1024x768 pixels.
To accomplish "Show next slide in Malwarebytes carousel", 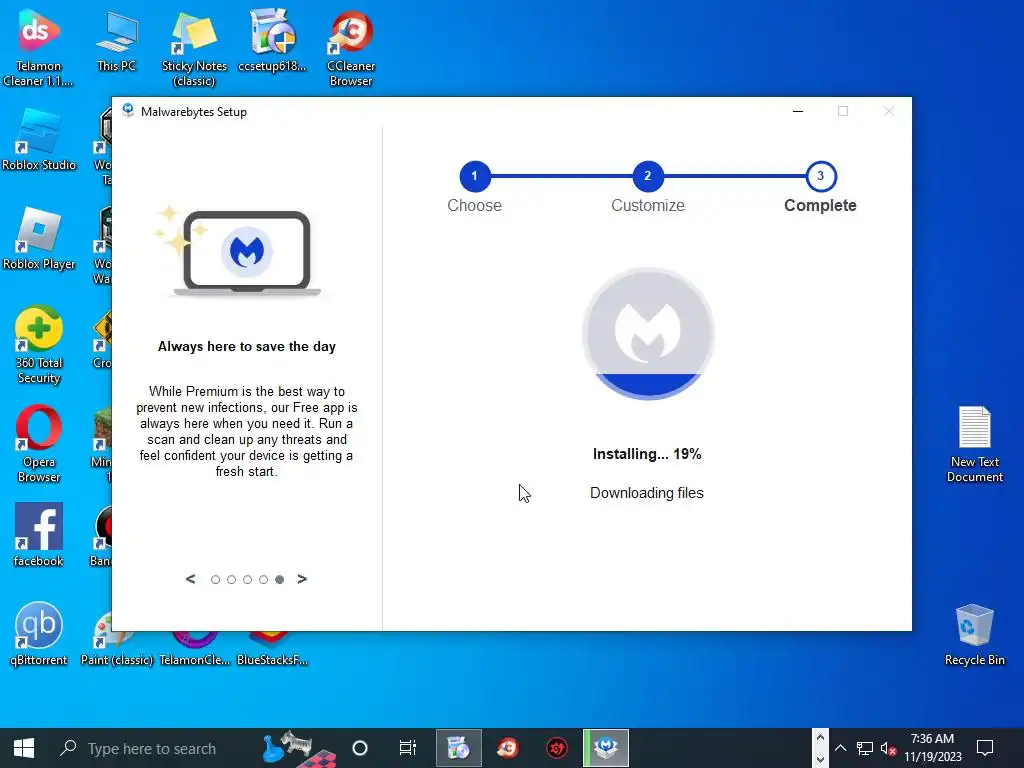I will 302,579.
